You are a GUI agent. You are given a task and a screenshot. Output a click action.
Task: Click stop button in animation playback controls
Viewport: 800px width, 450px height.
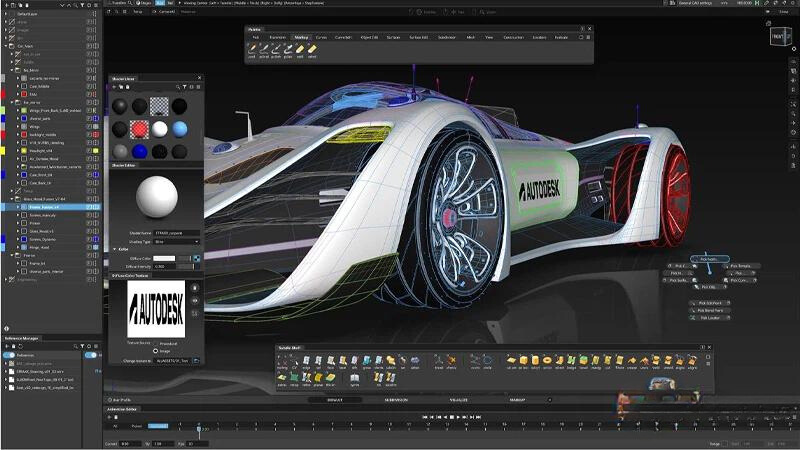[452, 417]
